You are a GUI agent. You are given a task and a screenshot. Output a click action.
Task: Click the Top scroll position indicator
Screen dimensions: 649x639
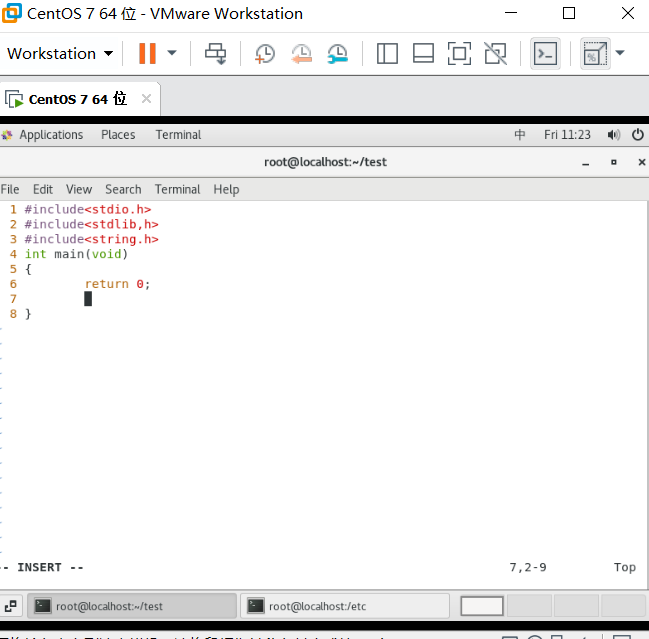(625, 567)
